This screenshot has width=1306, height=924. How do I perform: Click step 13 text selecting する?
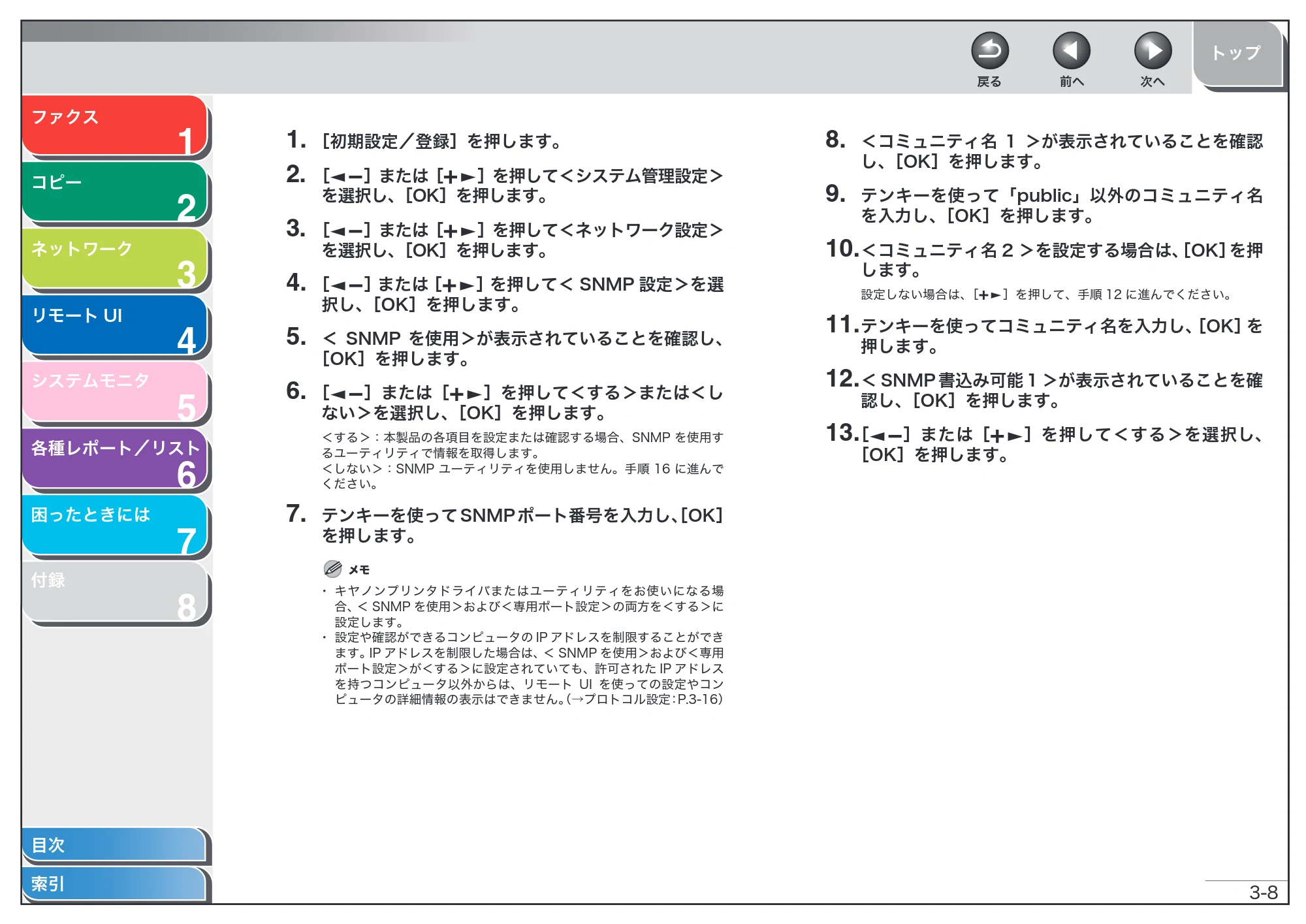1062,444
